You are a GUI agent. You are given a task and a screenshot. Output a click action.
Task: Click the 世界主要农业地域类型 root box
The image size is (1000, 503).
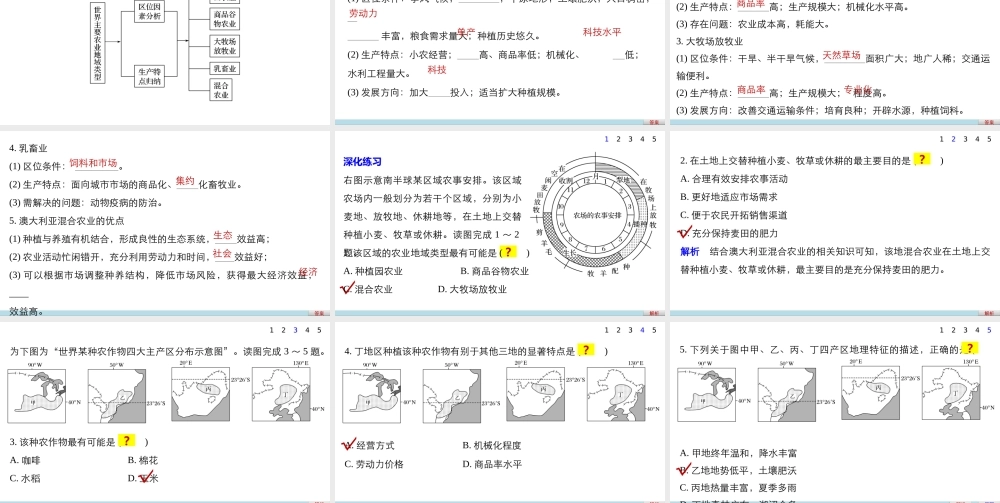click(97, 43)
